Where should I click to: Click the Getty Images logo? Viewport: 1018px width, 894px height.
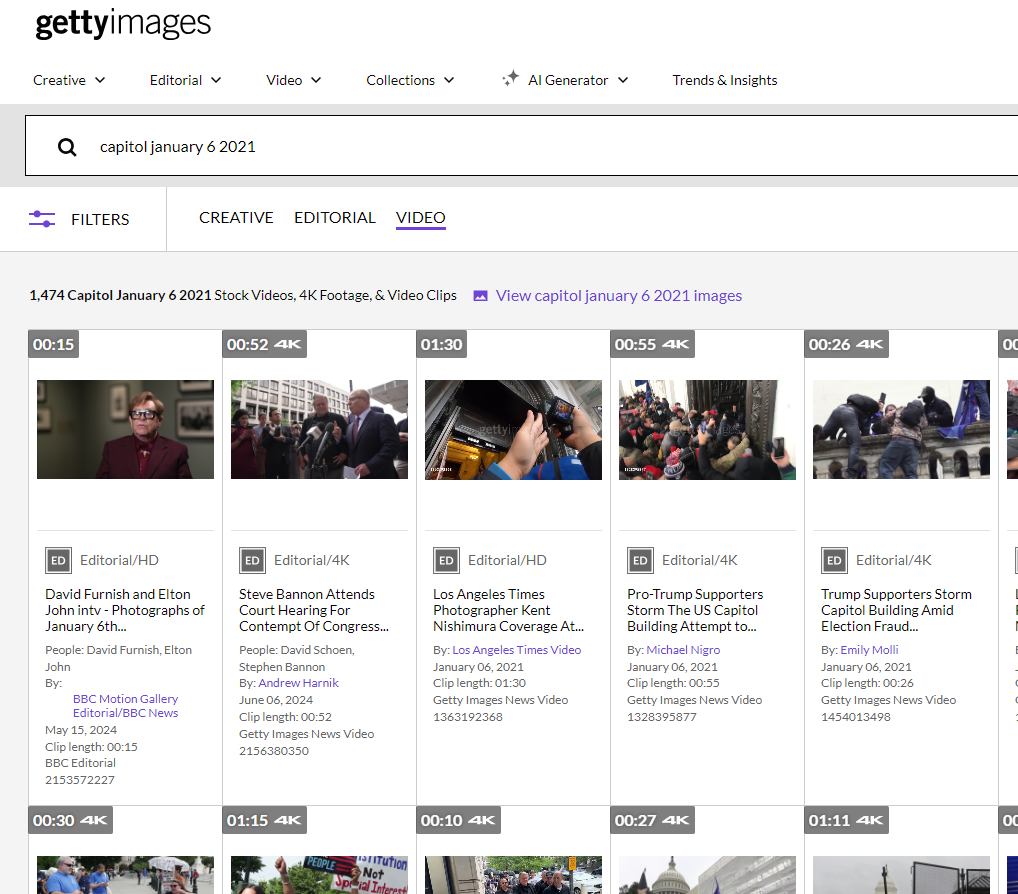(x=123, y=24)
